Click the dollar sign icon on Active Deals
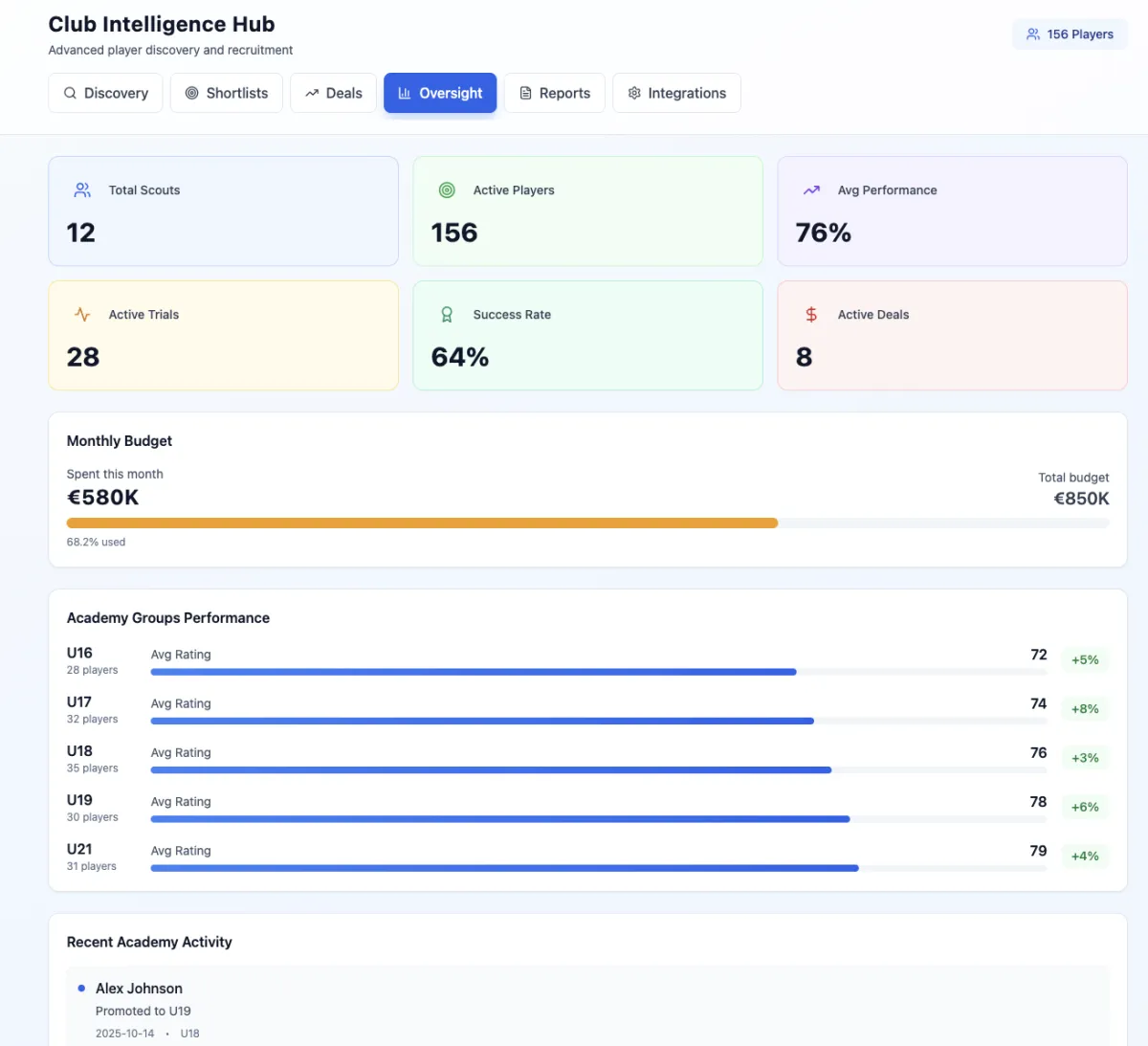This screenshot has width=1148, height=1046. 811,315
